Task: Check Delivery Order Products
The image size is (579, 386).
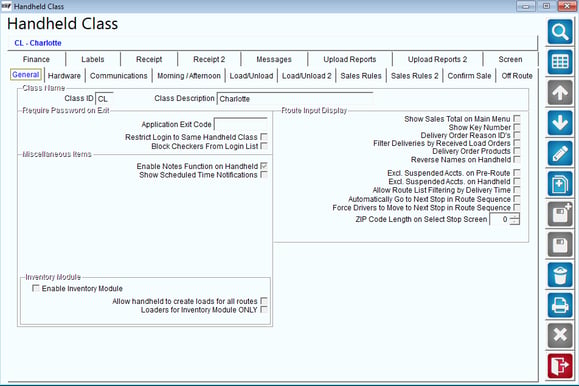Action: 517,151
